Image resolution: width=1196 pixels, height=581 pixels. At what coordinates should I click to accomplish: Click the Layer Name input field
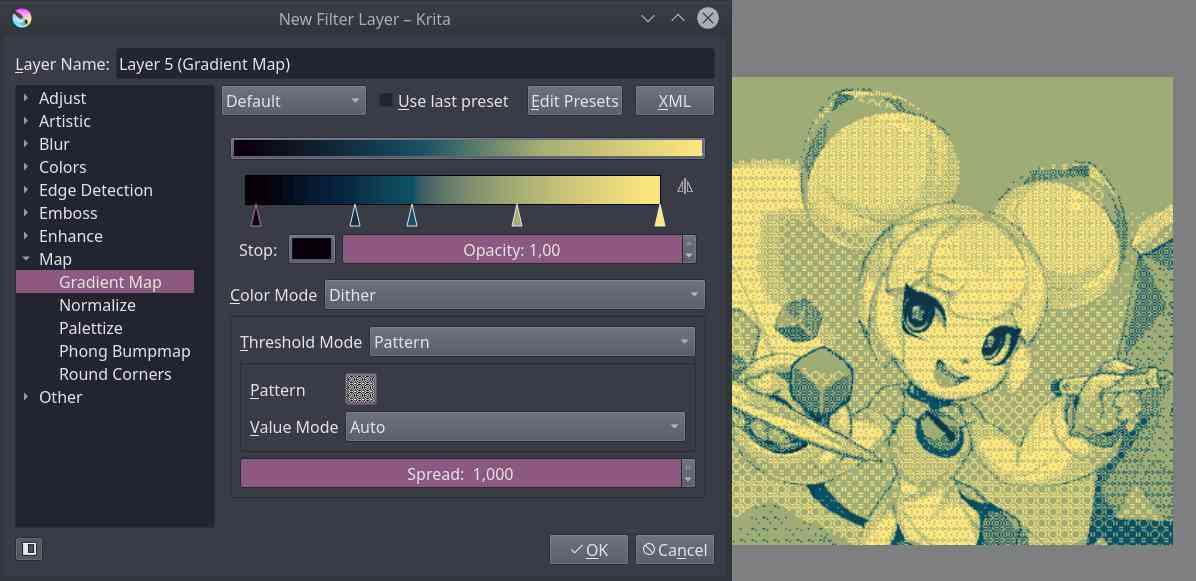click(415, 64)
